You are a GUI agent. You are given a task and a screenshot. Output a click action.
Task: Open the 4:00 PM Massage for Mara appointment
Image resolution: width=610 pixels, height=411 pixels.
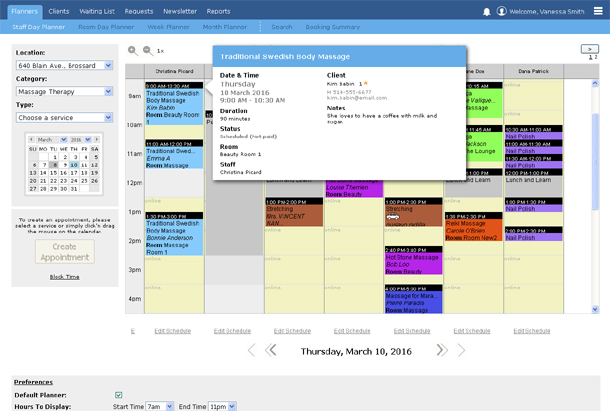[x=414, y=299]
